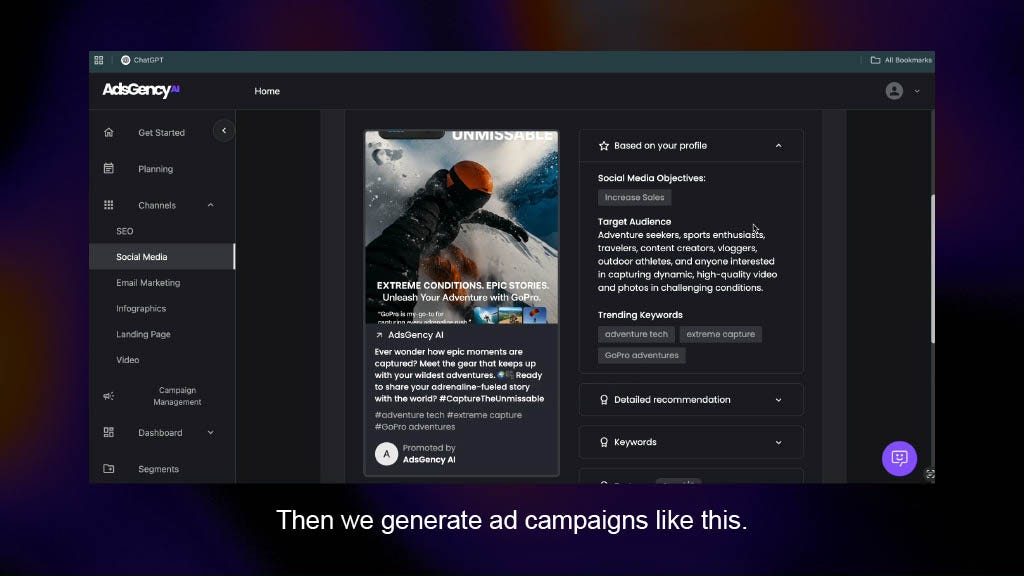Expand the Dashboard submenu chevron

[x=210, y=432]
